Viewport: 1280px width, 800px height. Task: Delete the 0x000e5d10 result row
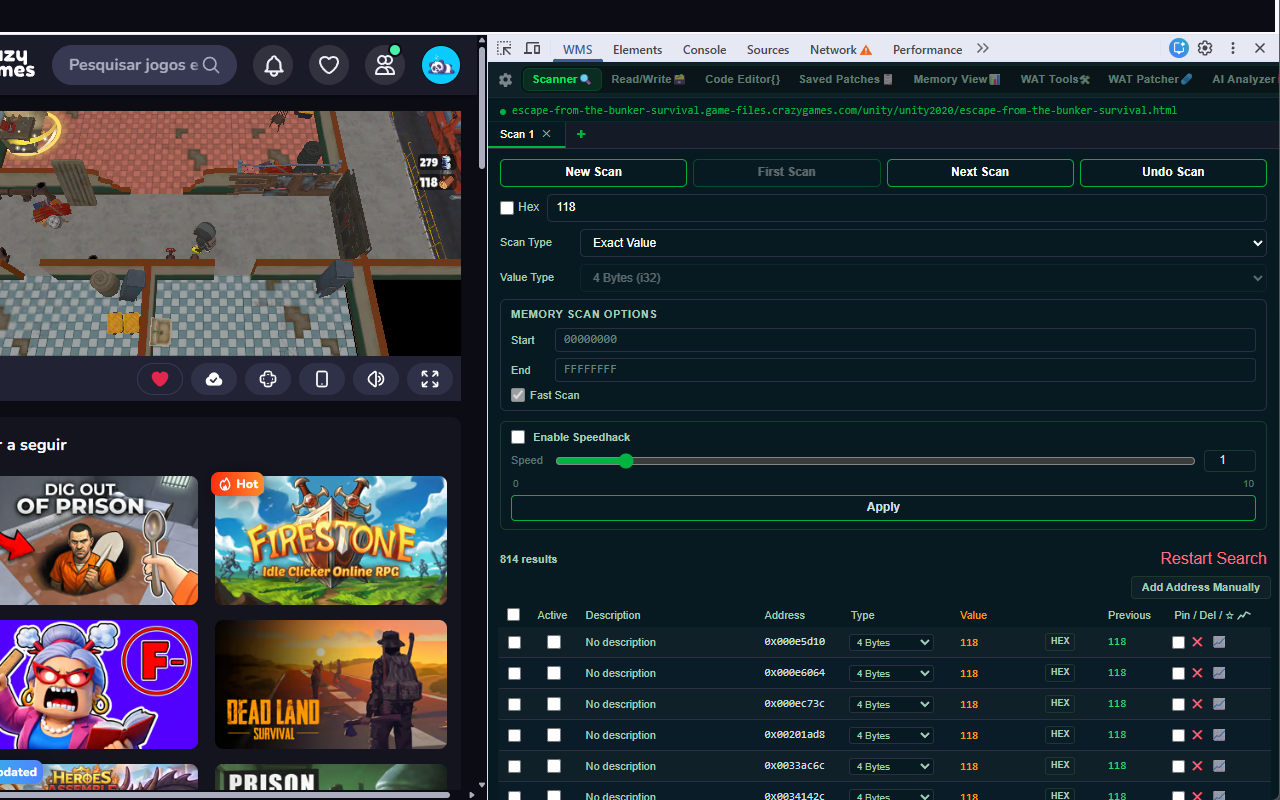tap(1197, 642)
